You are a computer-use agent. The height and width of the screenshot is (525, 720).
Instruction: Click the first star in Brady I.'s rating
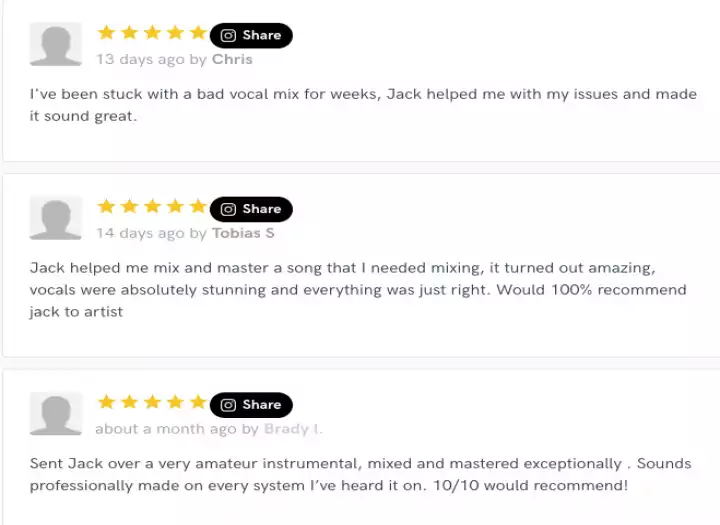coord(107,402)
